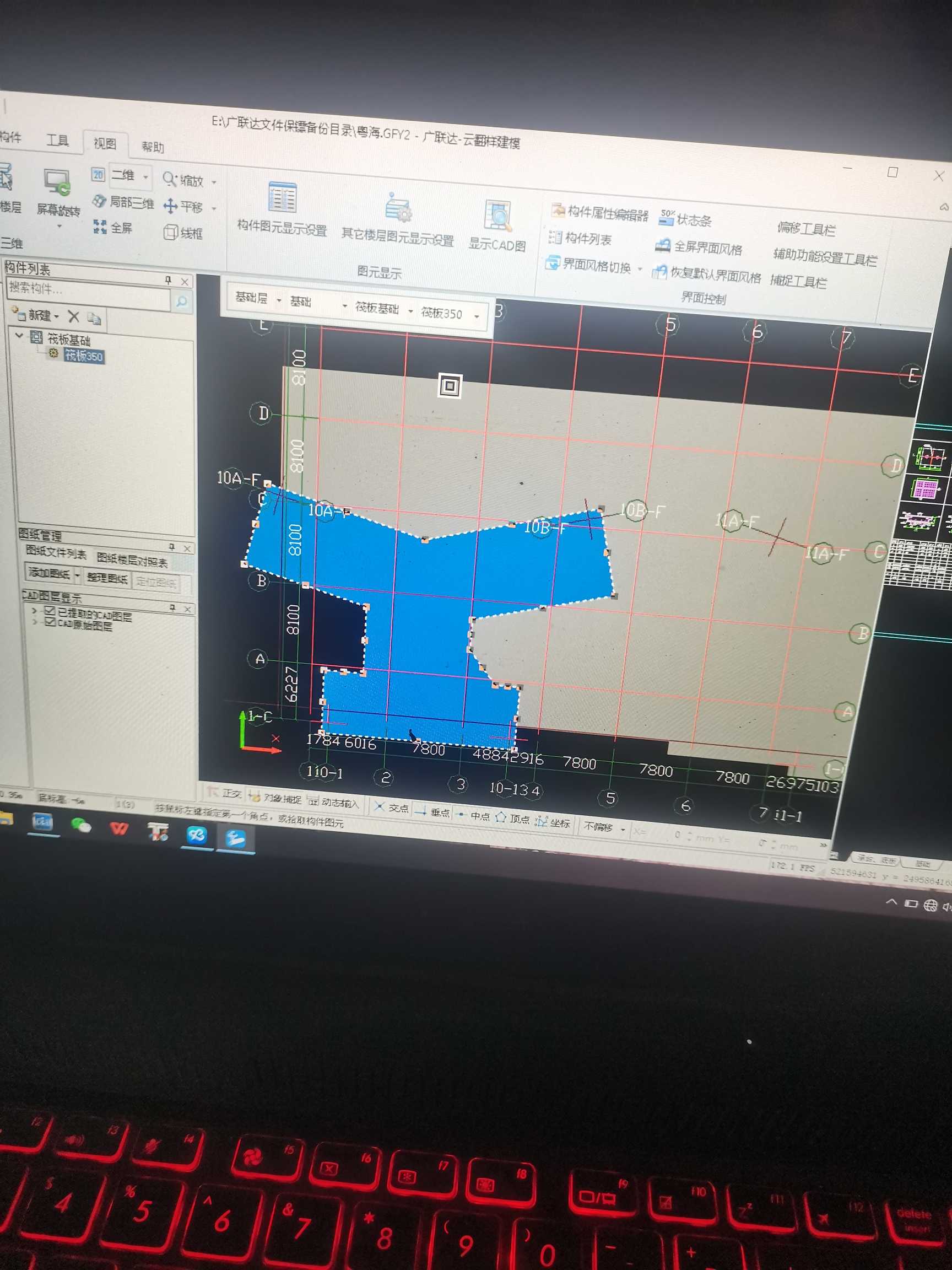This screenshot has width=952, height=1270.
Task: Toggle 垂点 perpendicular snap
Action: point(432,811)
